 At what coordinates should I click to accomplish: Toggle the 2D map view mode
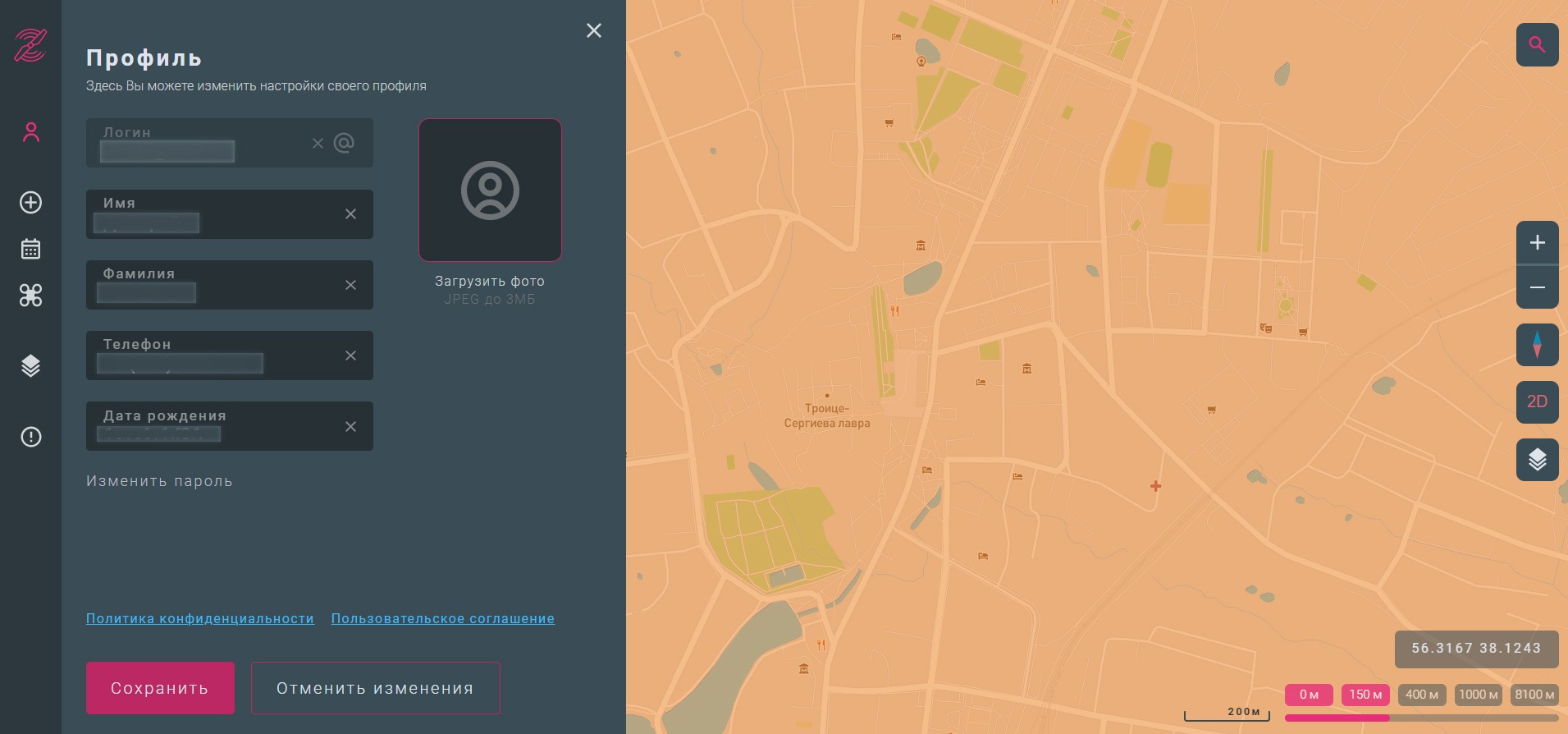[1537, 401]
